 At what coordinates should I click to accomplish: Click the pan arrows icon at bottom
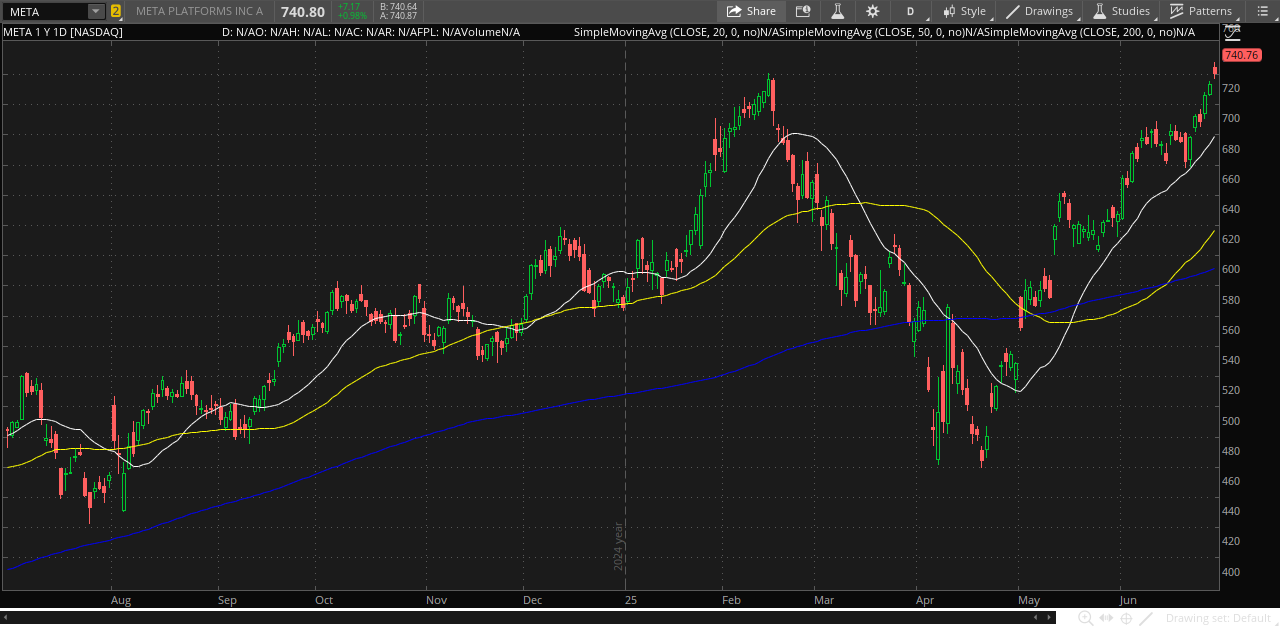point(1105,619)
